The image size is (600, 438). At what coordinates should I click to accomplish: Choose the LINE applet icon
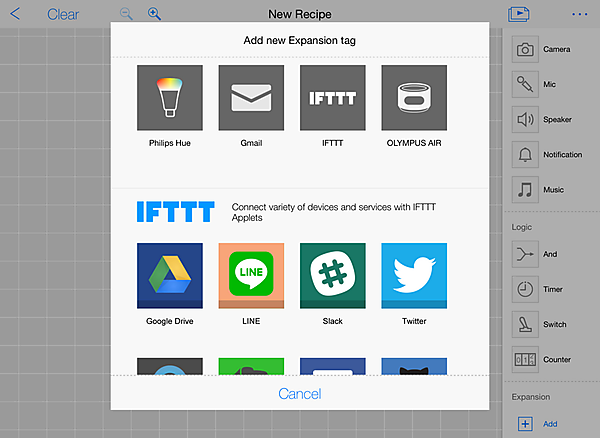click(251, 275)
